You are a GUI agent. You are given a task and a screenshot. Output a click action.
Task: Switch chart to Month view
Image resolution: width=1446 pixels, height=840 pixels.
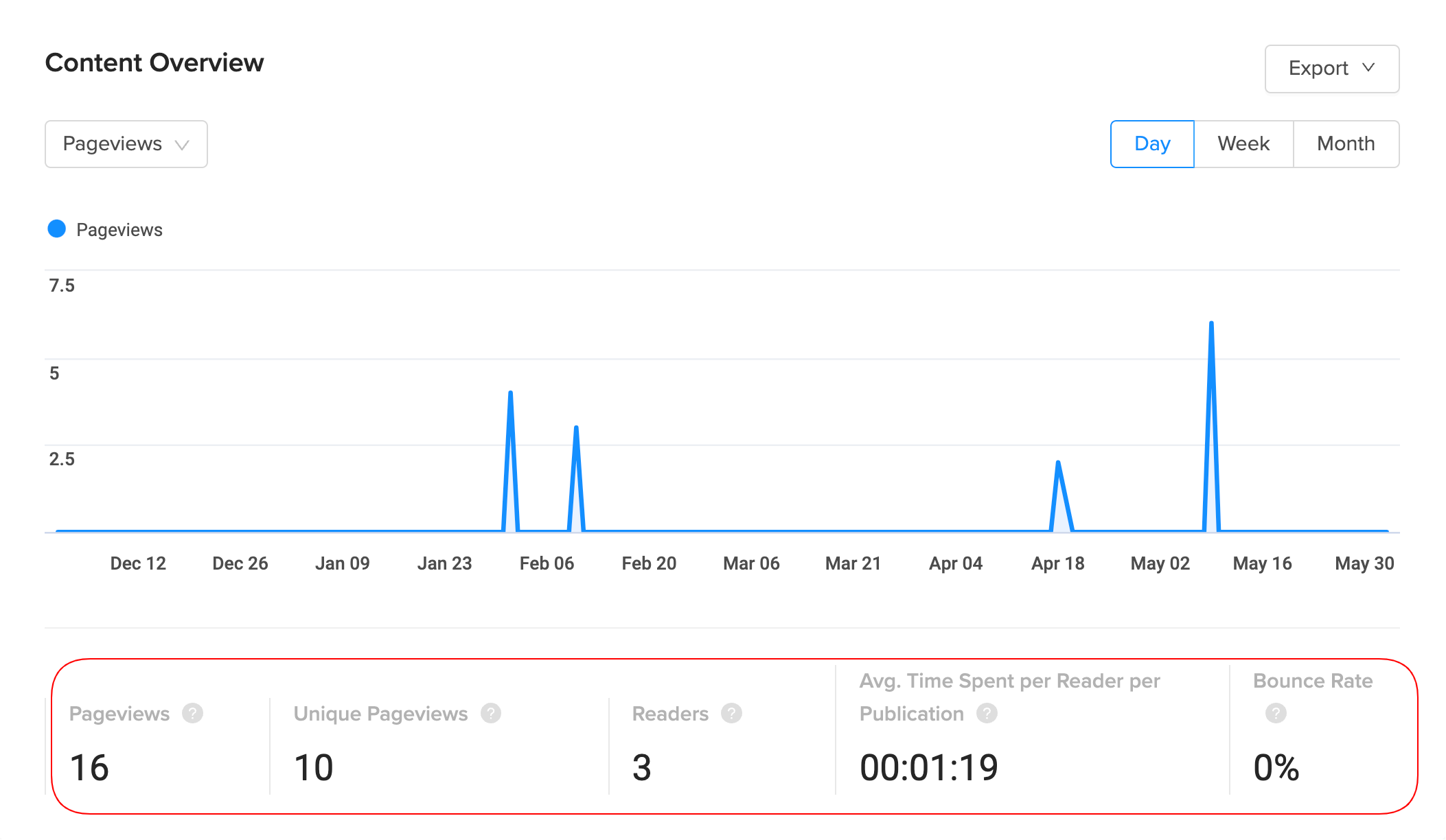(1346, 144)
